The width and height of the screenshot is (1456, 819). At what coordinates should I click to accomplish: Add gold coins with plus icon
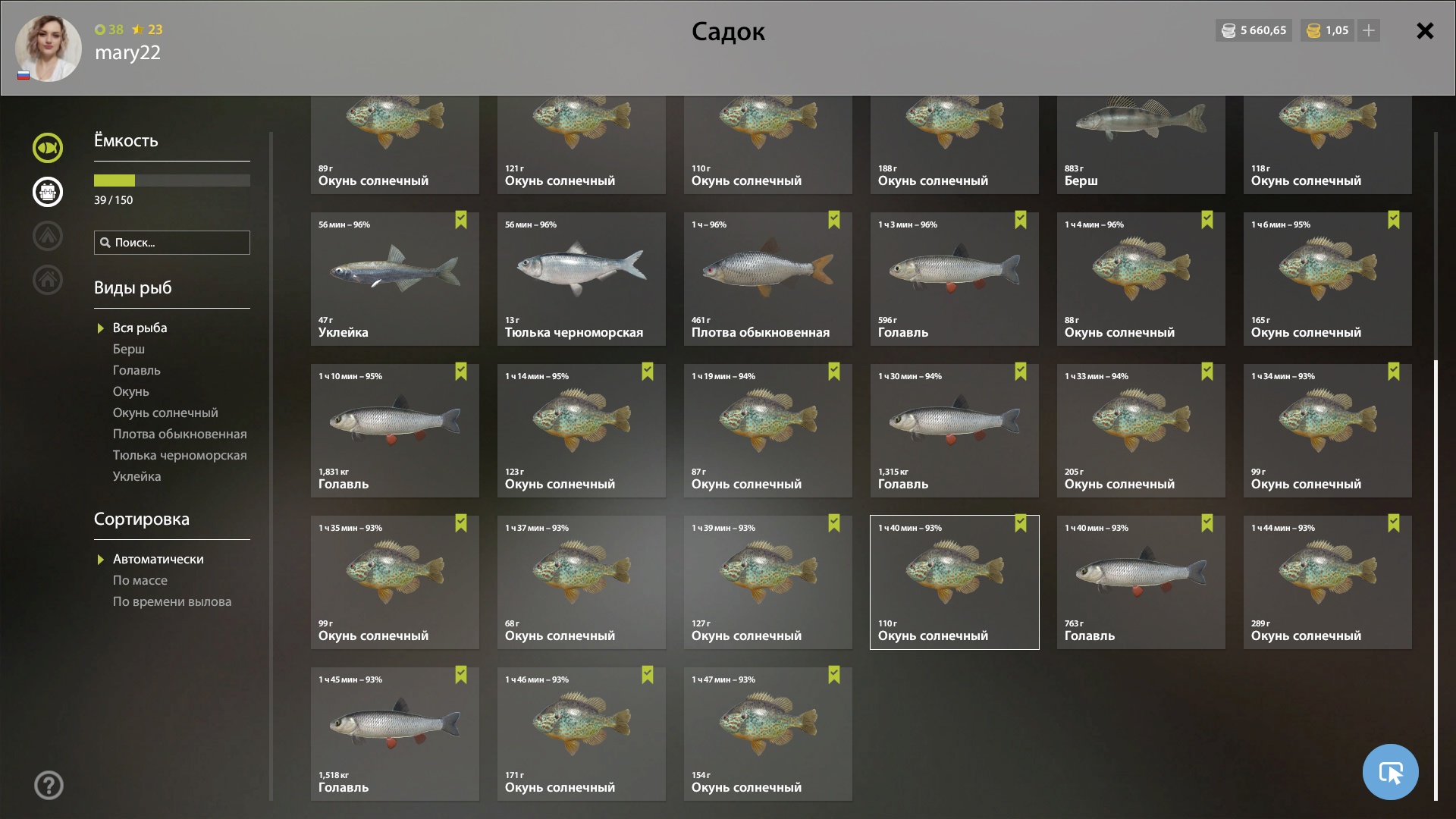pos(1369,30)
